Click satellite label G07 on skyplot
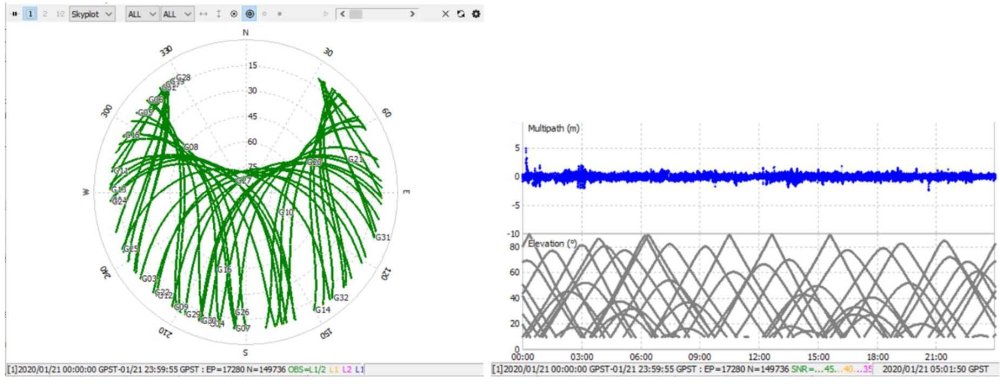The height and width of the screenshot is (384, 1000). 242,329
